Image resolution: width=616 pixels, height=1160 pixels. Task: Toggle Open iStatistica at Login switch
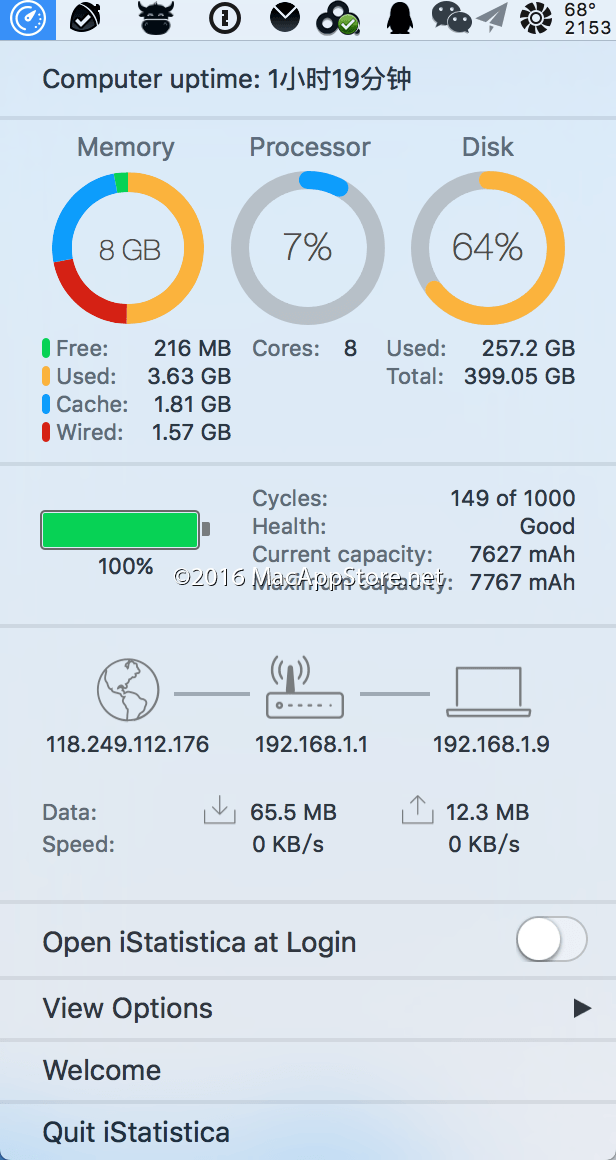(551, 940)
